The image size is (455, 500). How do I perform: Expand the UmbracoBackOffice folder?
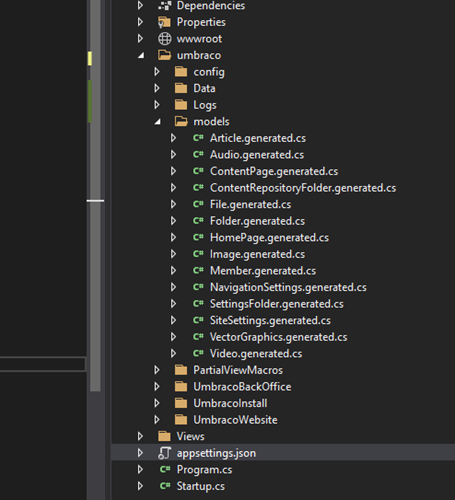point(157,387)
